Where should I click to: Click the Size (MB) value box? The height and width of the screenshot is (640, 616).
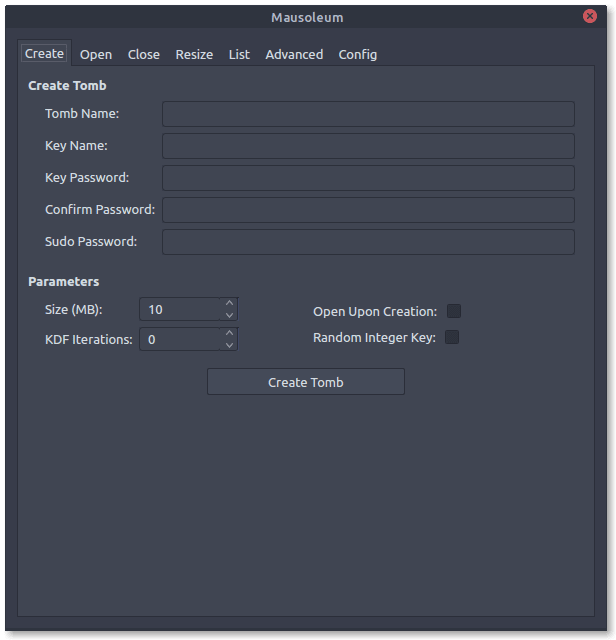pos(180,309)
